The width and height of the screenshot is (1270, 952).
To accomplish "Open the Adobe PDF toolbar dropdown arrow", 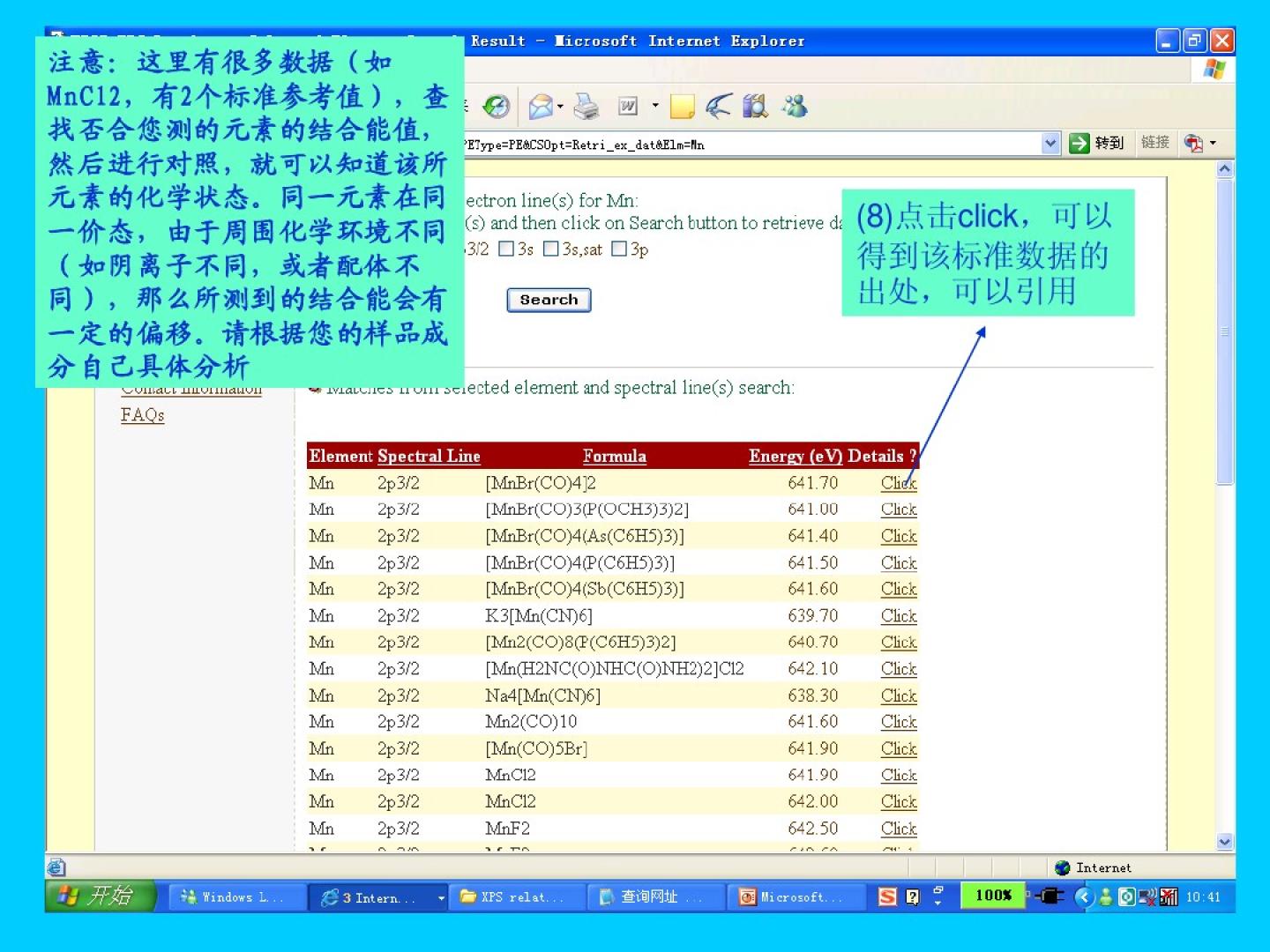I will point(1214,143).
